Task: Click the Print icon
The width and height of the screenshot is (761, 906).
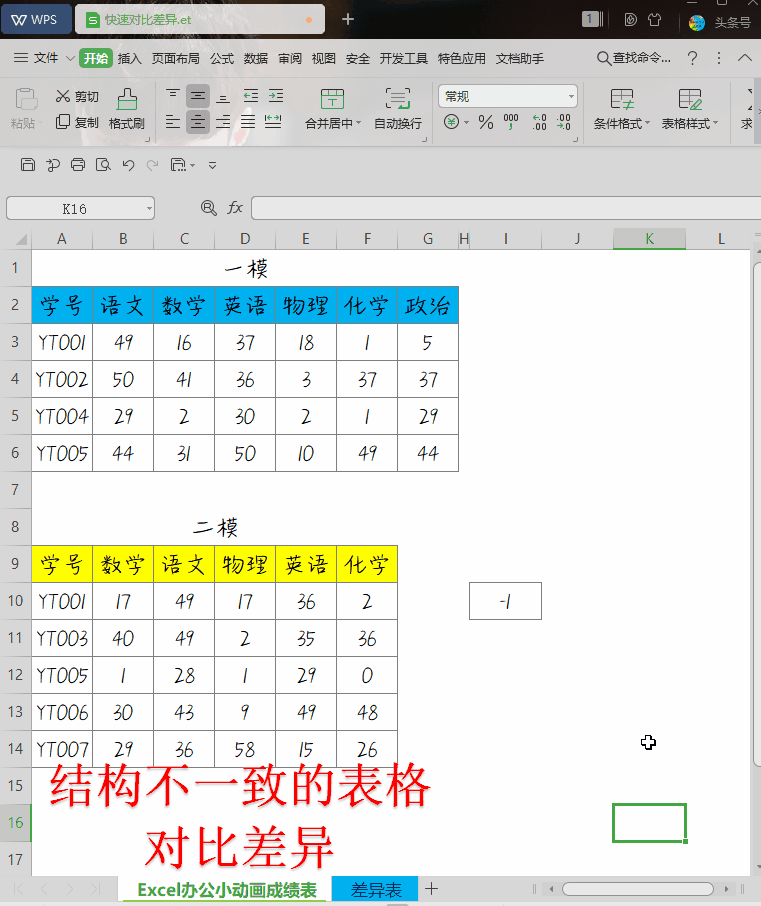Action: click(x=77, y=165)
